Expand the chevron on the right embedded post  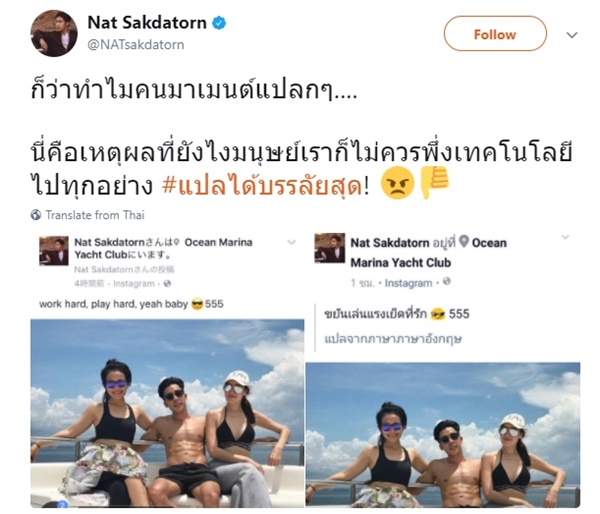click(x=565, y=237)
